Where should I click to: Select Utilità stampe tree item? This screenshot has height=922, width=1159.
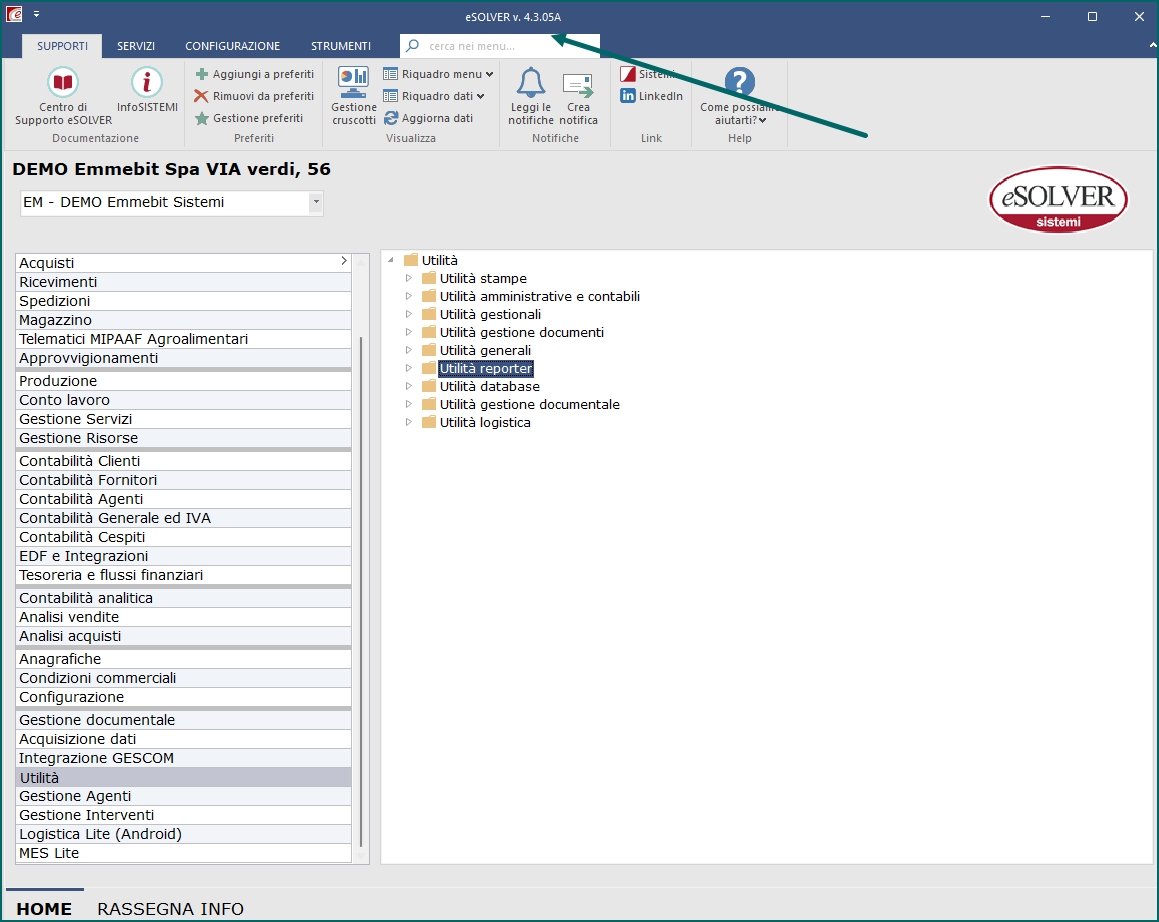pos(483,279)
